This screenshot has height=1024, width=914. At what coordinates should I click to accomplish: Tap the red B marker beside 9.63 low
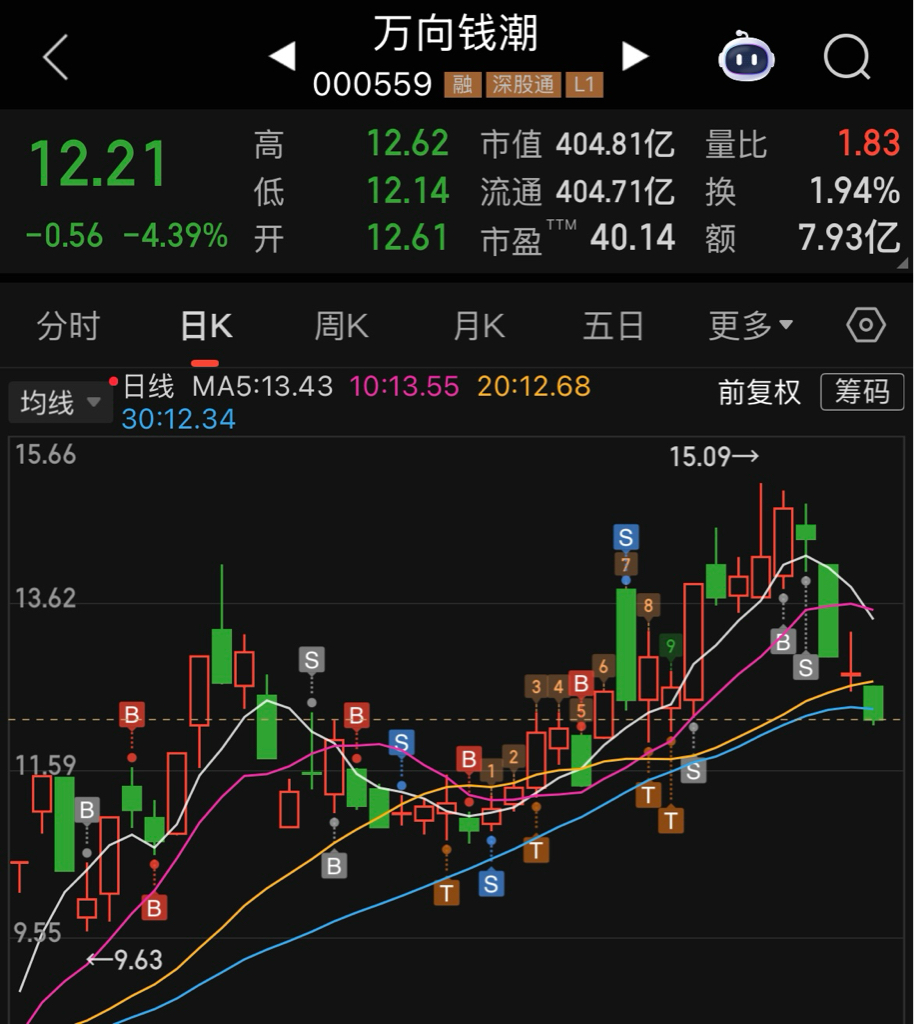pyautogui.click(x=154, y=908)
